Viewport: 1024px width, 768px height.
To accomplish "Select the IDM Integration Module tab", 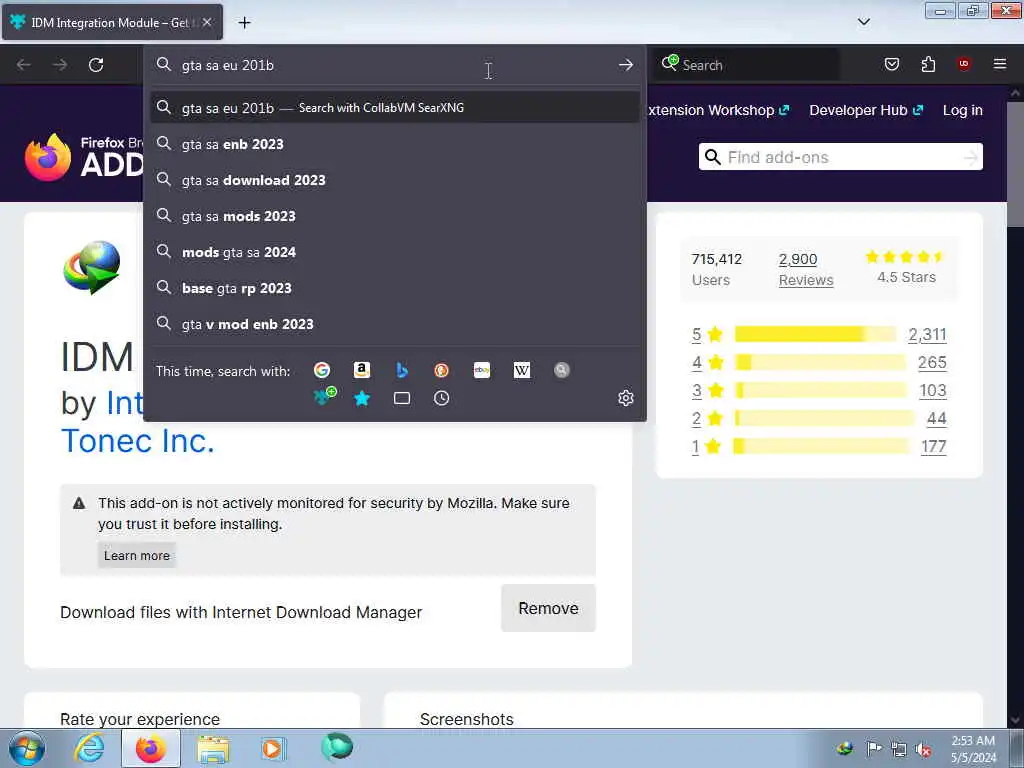I will tap(112, 22).
